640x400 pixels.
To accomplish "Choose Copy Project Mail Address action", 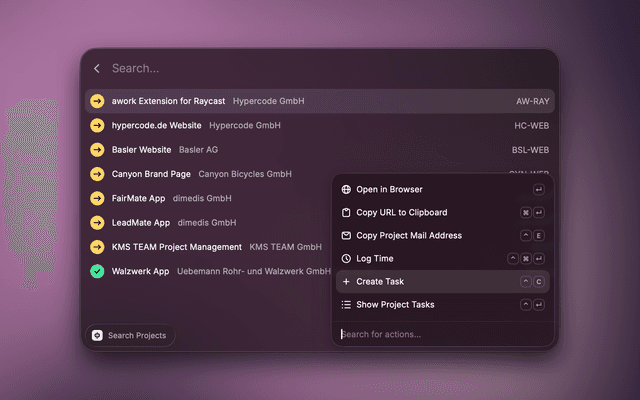I will 443,236.
